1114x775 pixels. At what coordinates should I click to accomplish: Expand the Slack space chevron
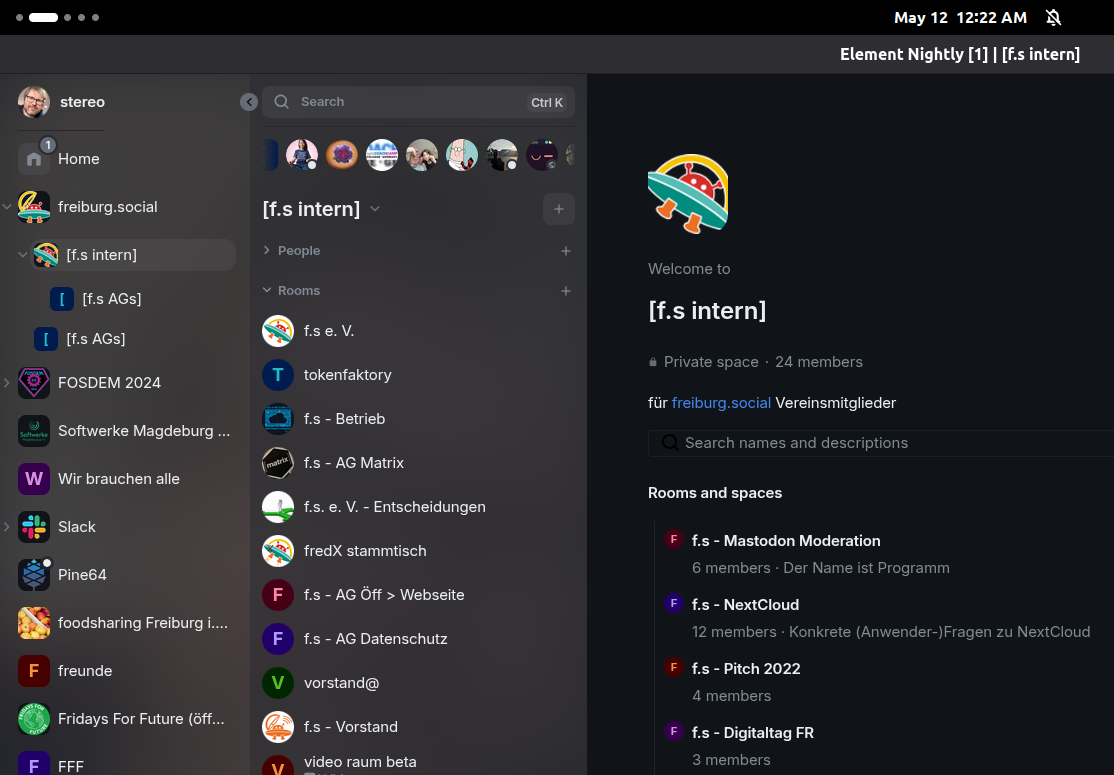point(7,527)
